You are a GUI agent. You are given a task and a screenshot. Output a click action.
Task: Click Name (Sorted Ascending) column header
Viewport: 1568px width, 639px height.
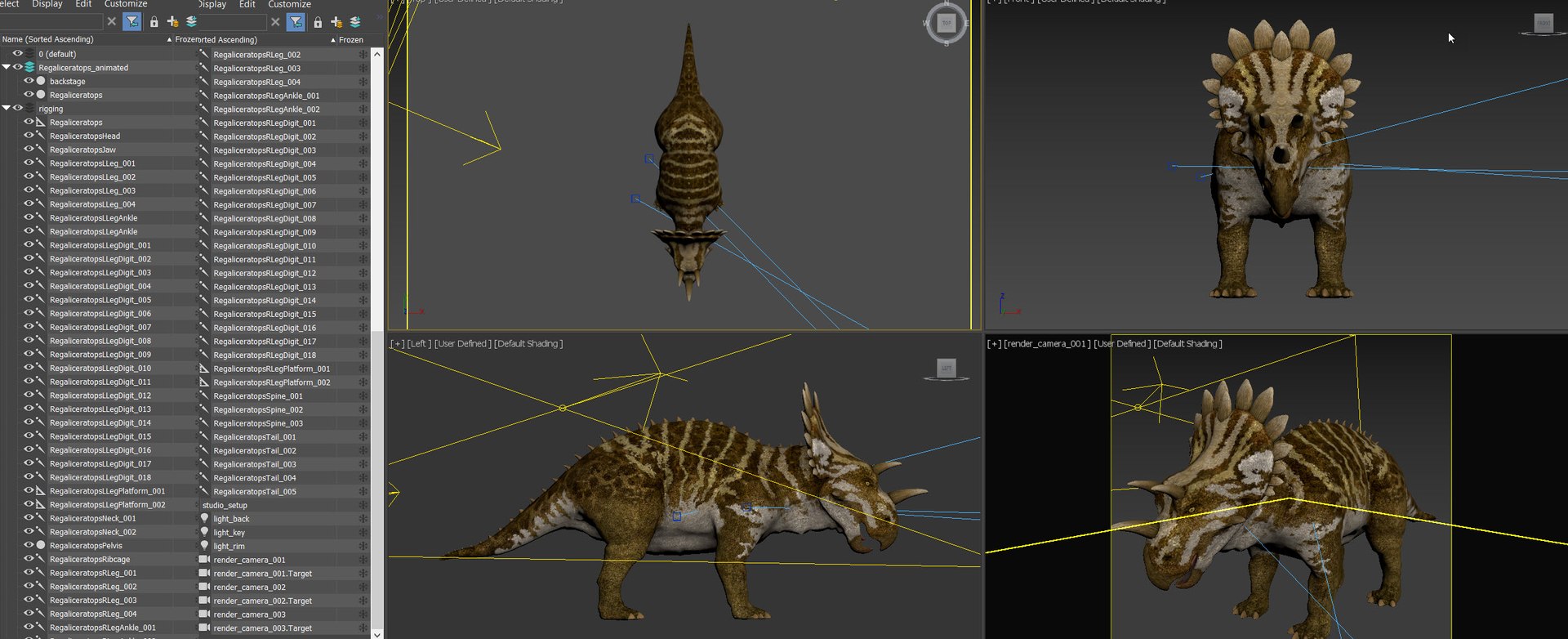47,39
